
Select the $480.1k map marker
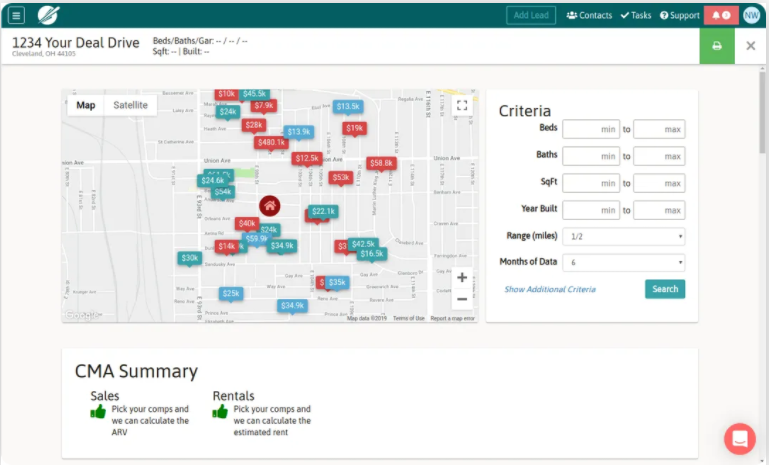[271, 143]
